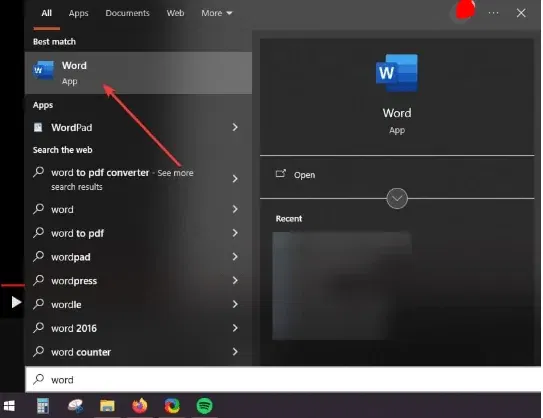Open File Explorer from the taskbar
This screenshot has height=418, width=543.
107,406
